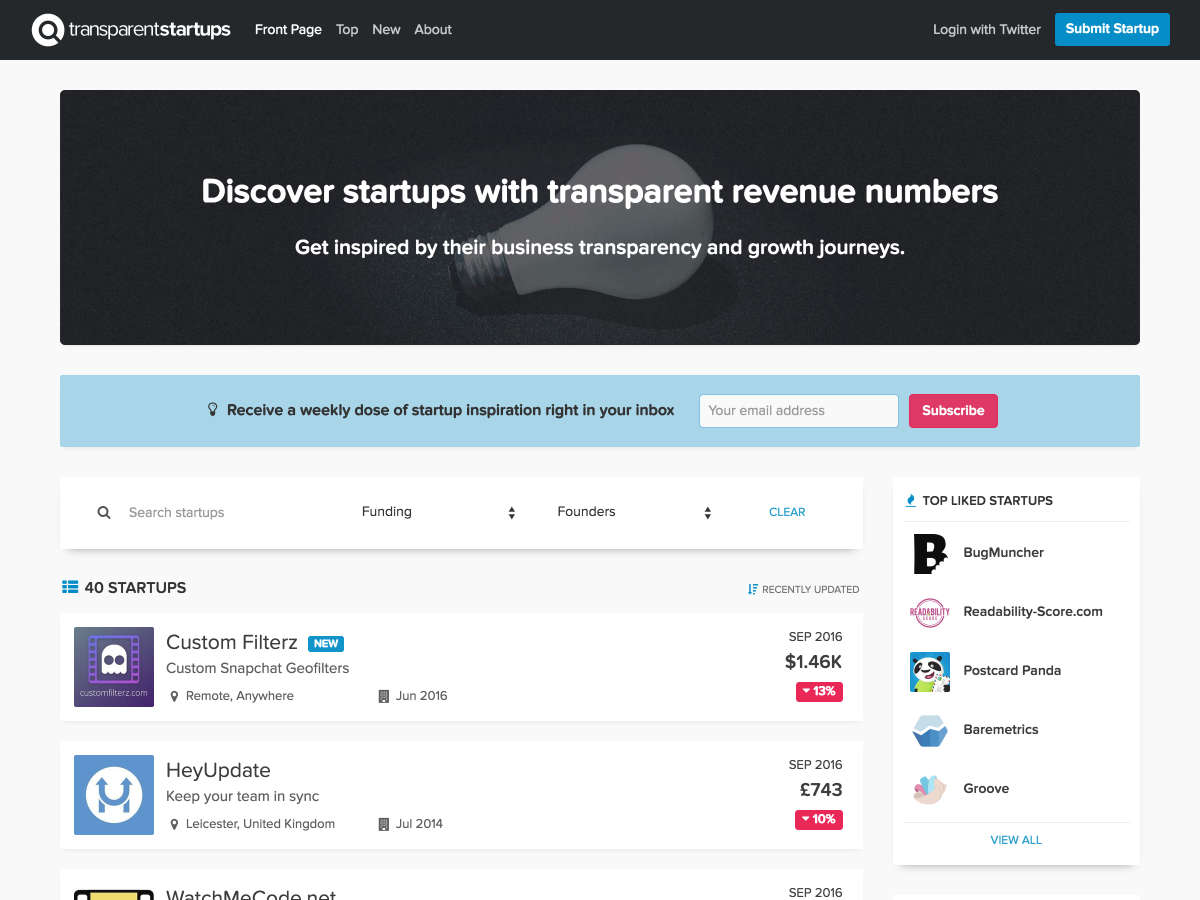Expand the Funding dropdown

tap(438, 512)
